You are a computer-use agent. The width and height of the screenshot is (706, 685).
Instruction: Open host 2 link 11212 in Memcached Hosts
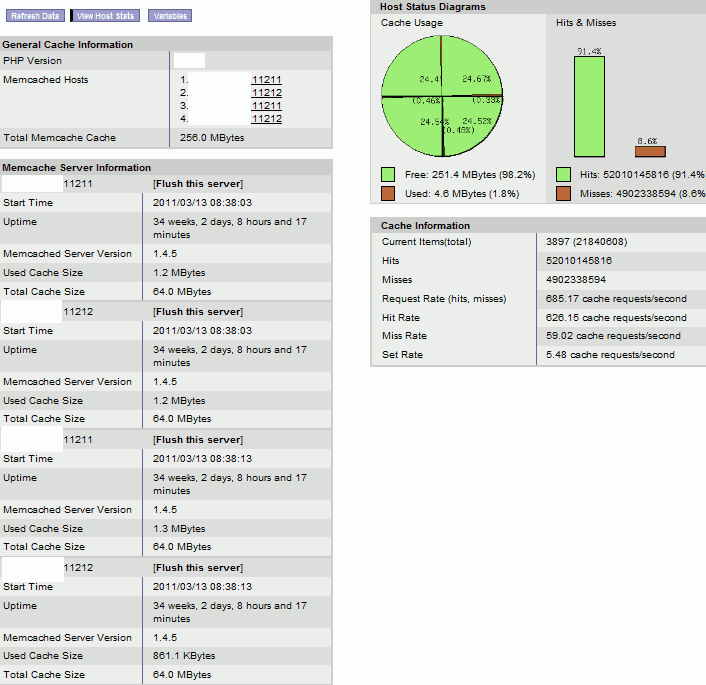[x=266, y=93]
